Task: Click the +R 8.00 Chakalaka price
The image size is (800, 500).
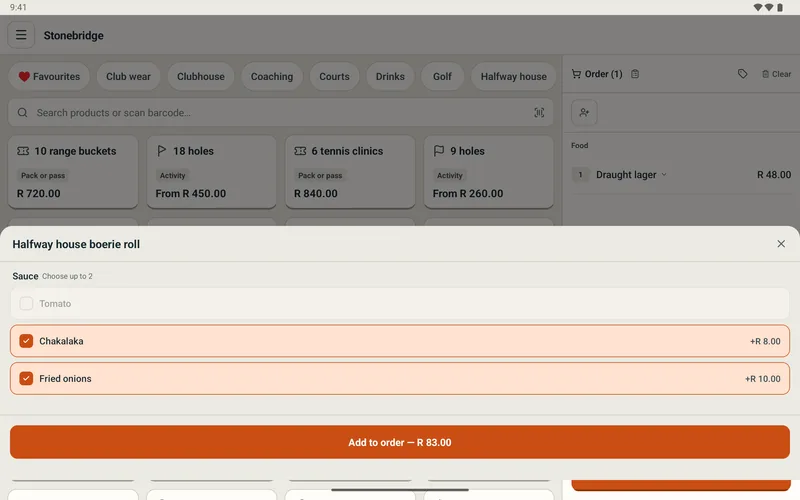Action: 765,341
